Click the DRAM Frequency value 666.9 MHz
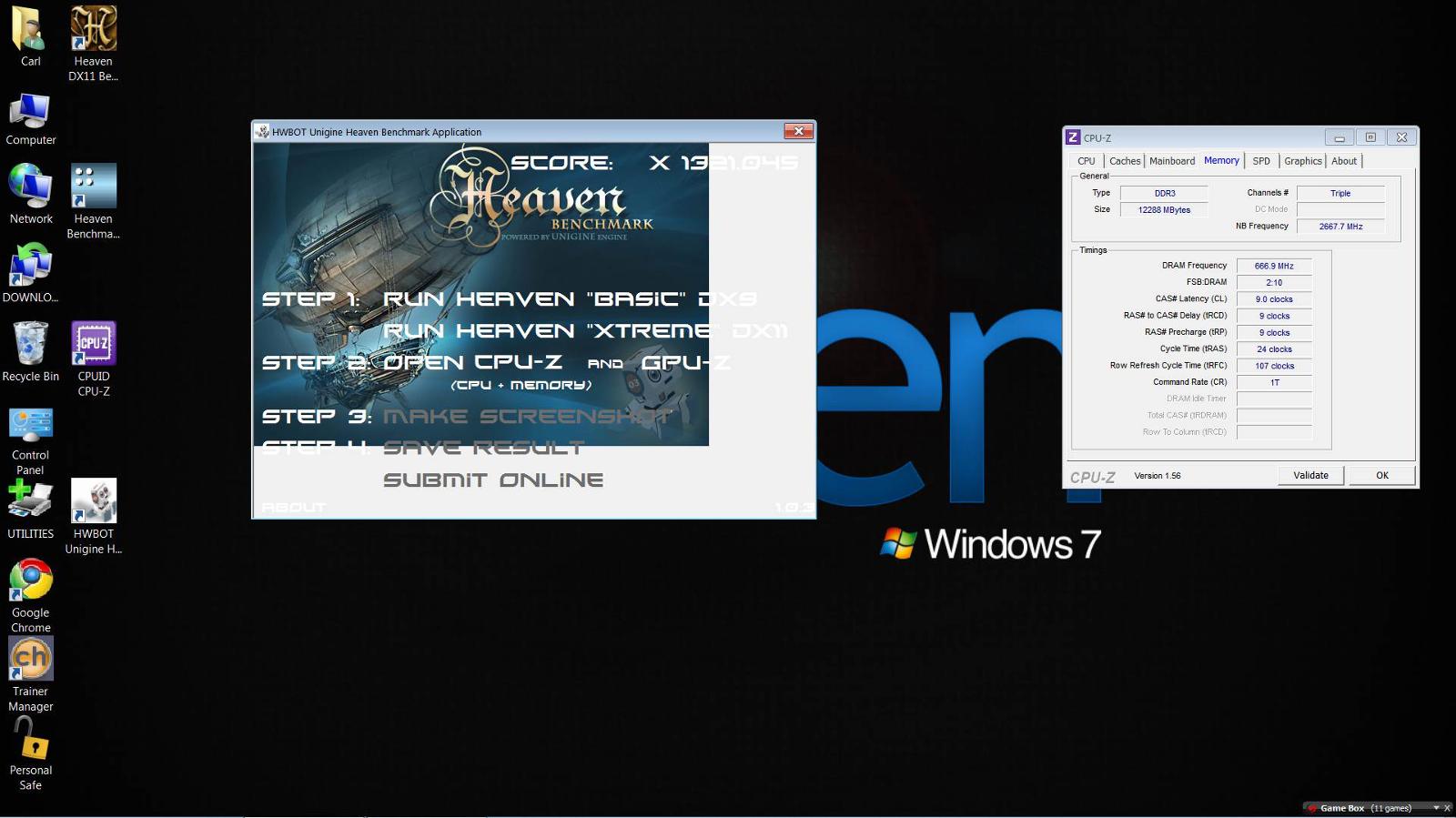 [x=1274, y=266]
